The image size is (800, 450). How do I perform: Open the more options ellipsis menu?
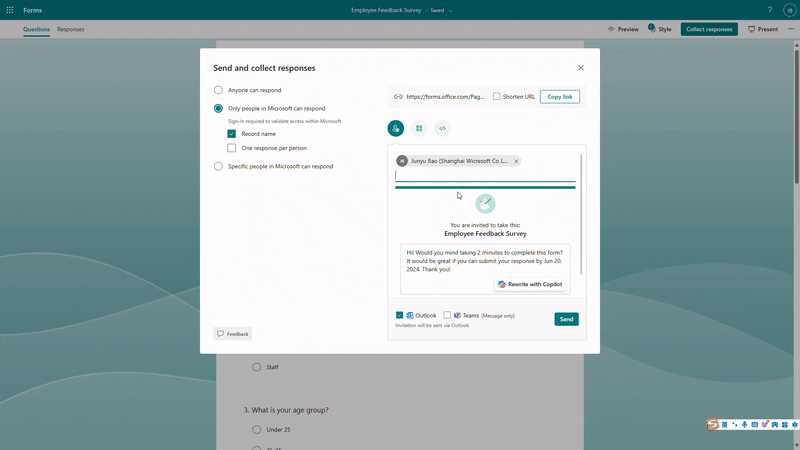[791, 29]
